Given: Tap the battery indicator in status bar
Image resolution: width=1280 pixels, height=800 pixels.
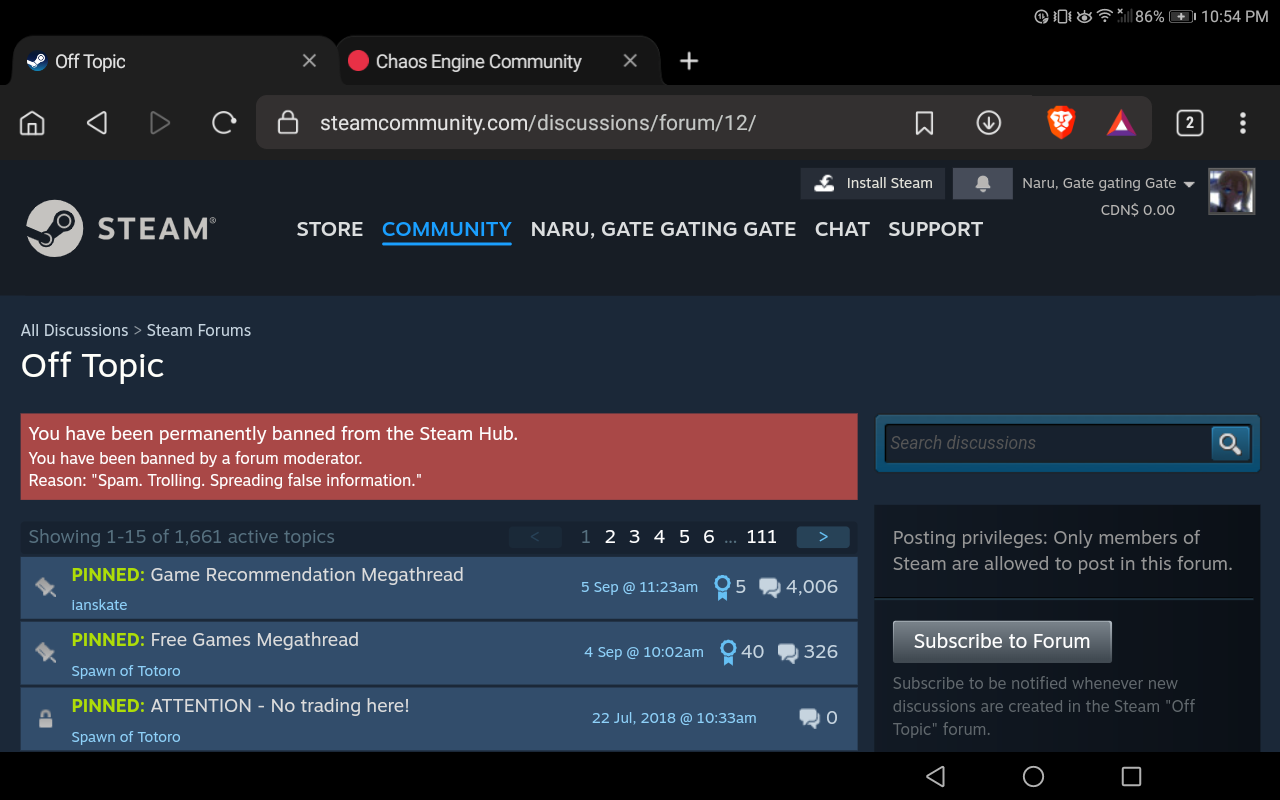Looking at the screenshot, I should coord(1182,17).
